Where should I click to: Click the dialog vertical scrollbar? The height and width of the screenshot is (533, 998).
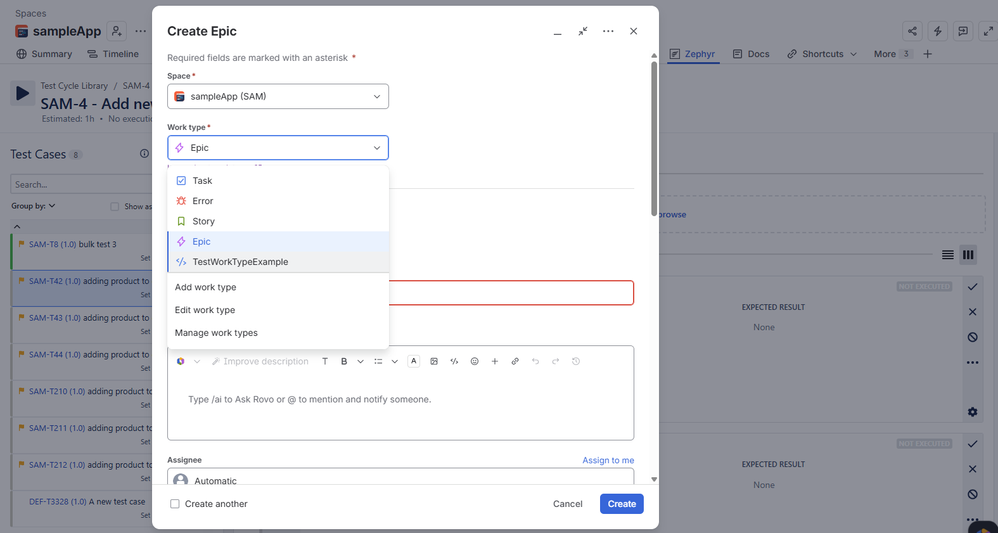[654, 137]
